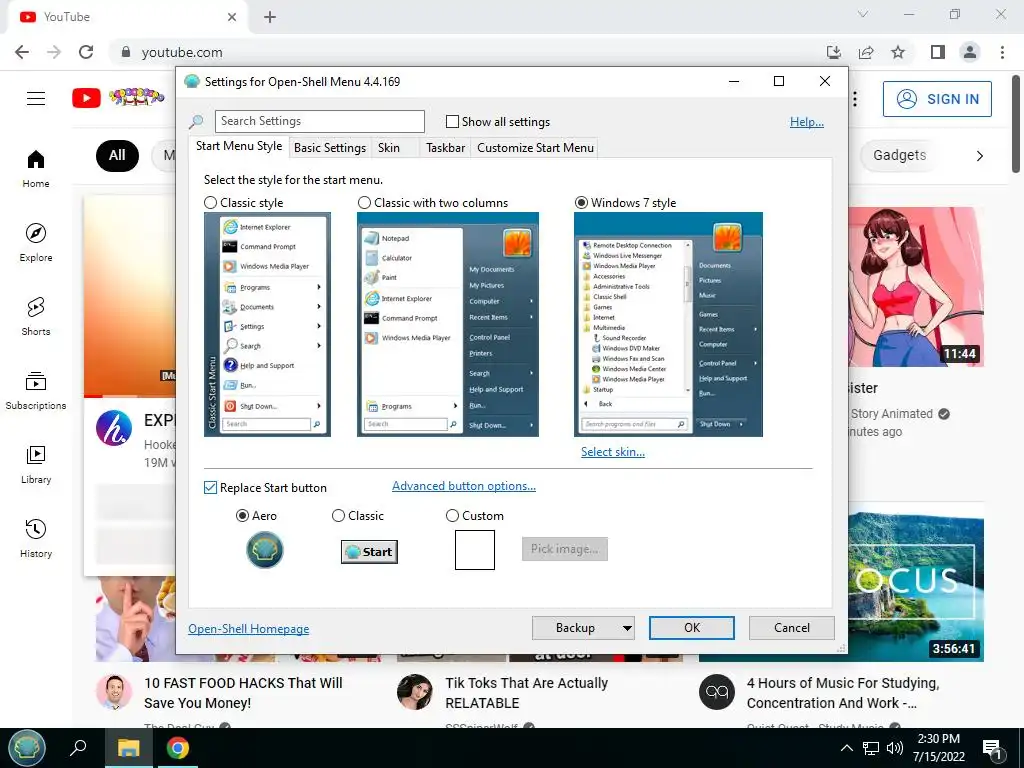Click the install app icon in address bar

[833, 52]
